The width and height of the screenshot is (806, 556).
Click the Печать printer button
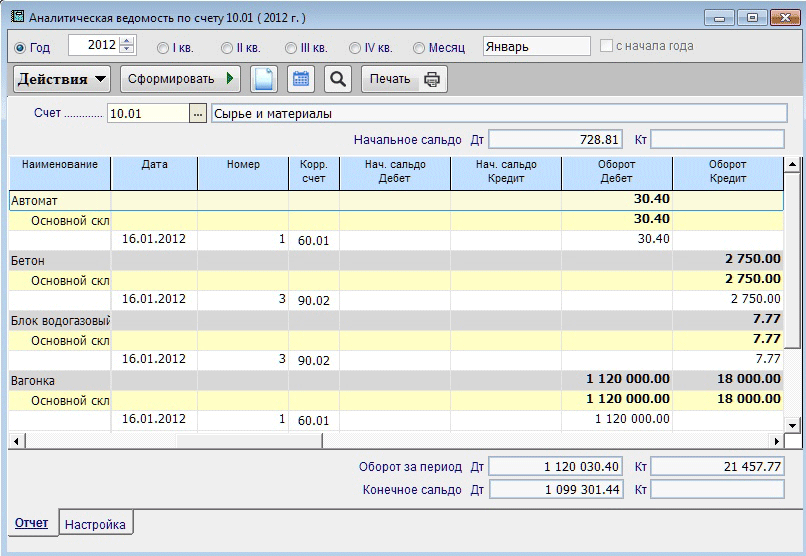404,79
